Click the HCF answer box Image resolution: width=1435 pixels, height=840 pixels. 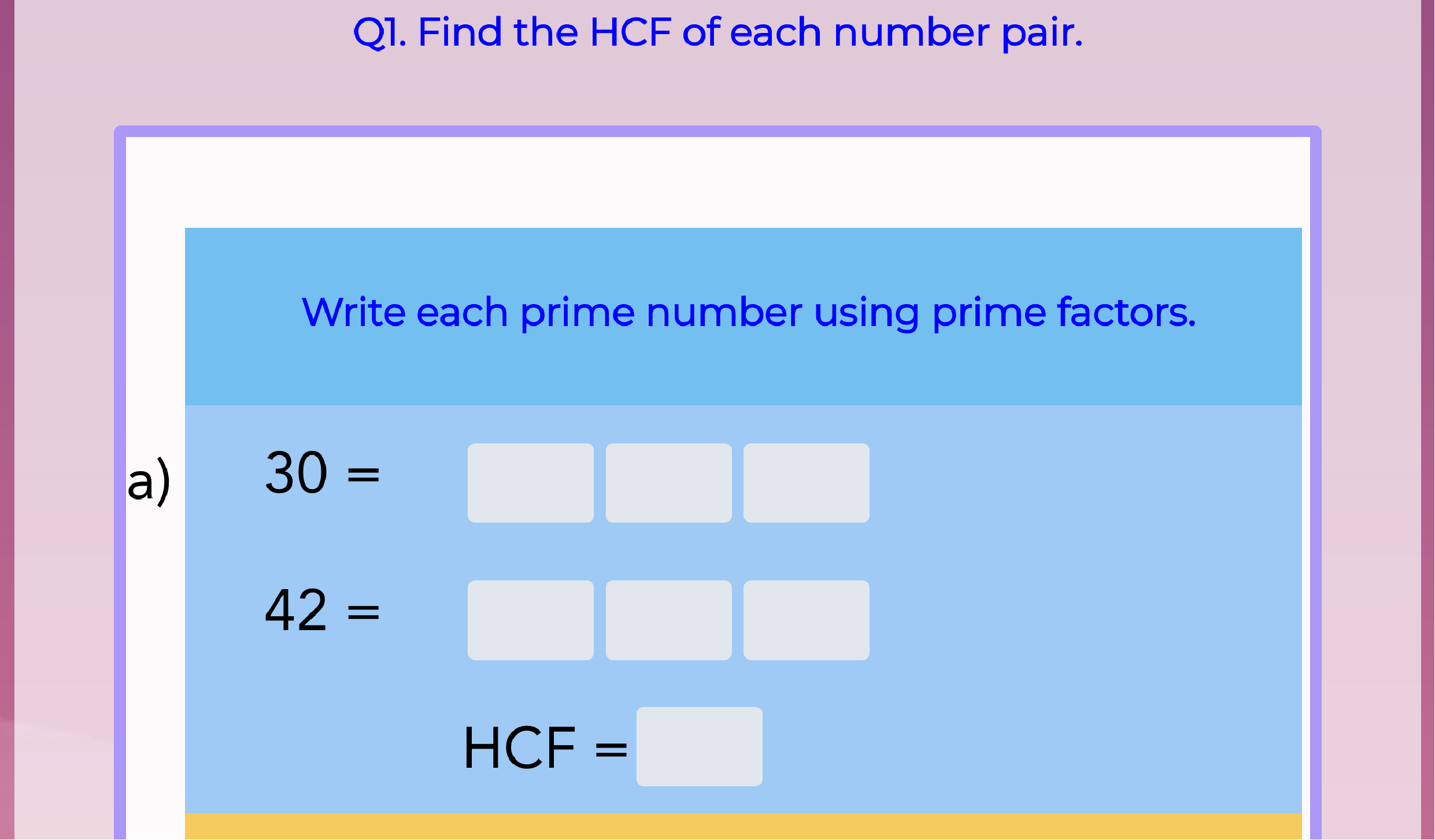(x=699, y=746)
